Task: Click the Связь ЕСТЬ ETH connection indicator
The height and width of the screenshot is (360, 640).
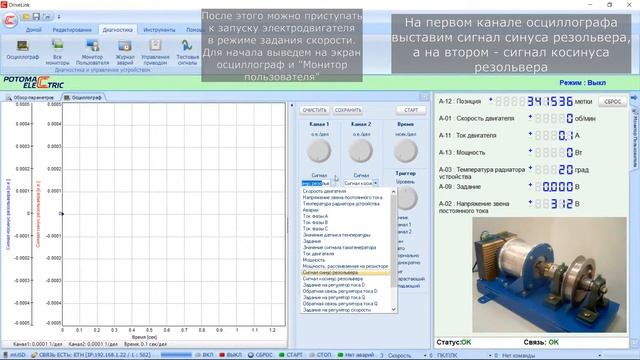Action: (91, 355)
